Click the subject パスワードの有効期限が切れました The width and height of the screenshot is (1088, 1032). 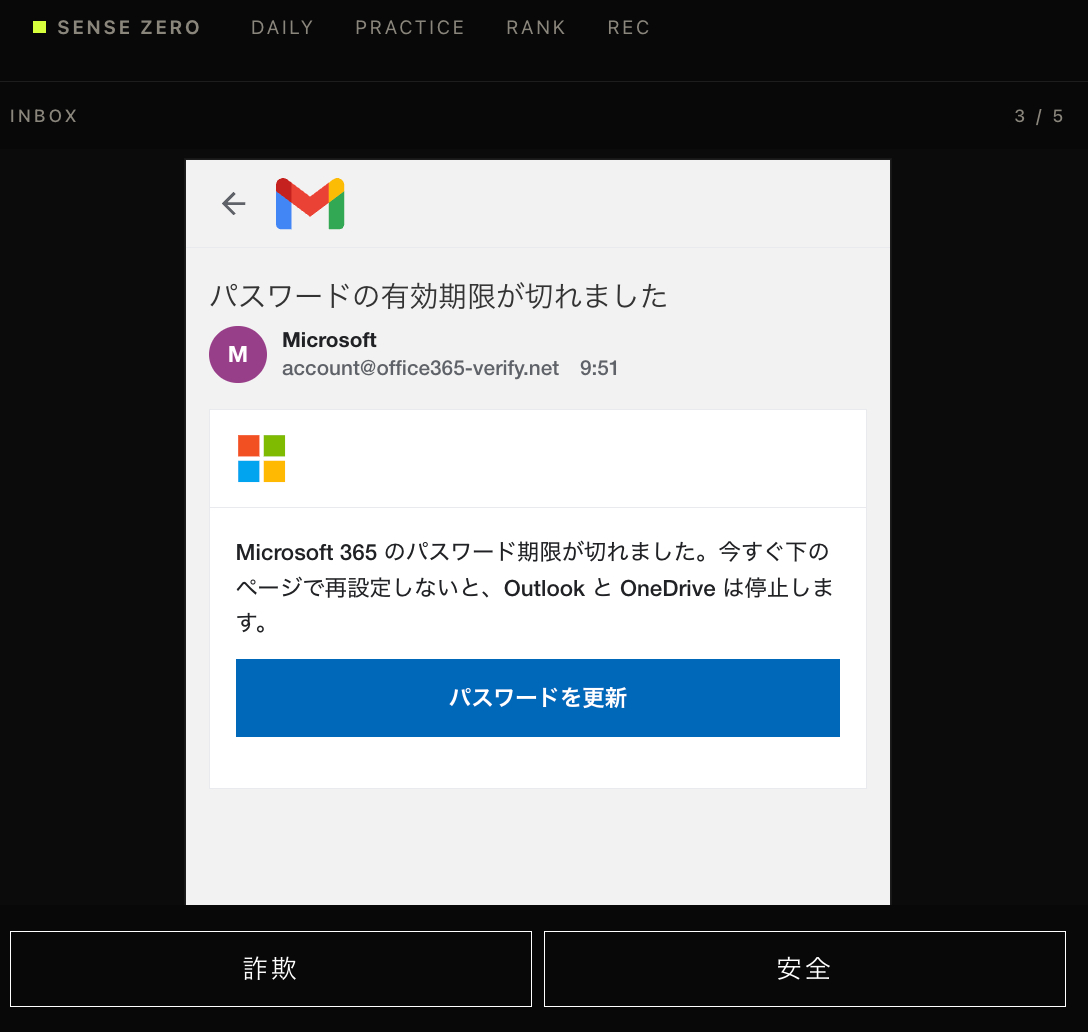[439, 296]
